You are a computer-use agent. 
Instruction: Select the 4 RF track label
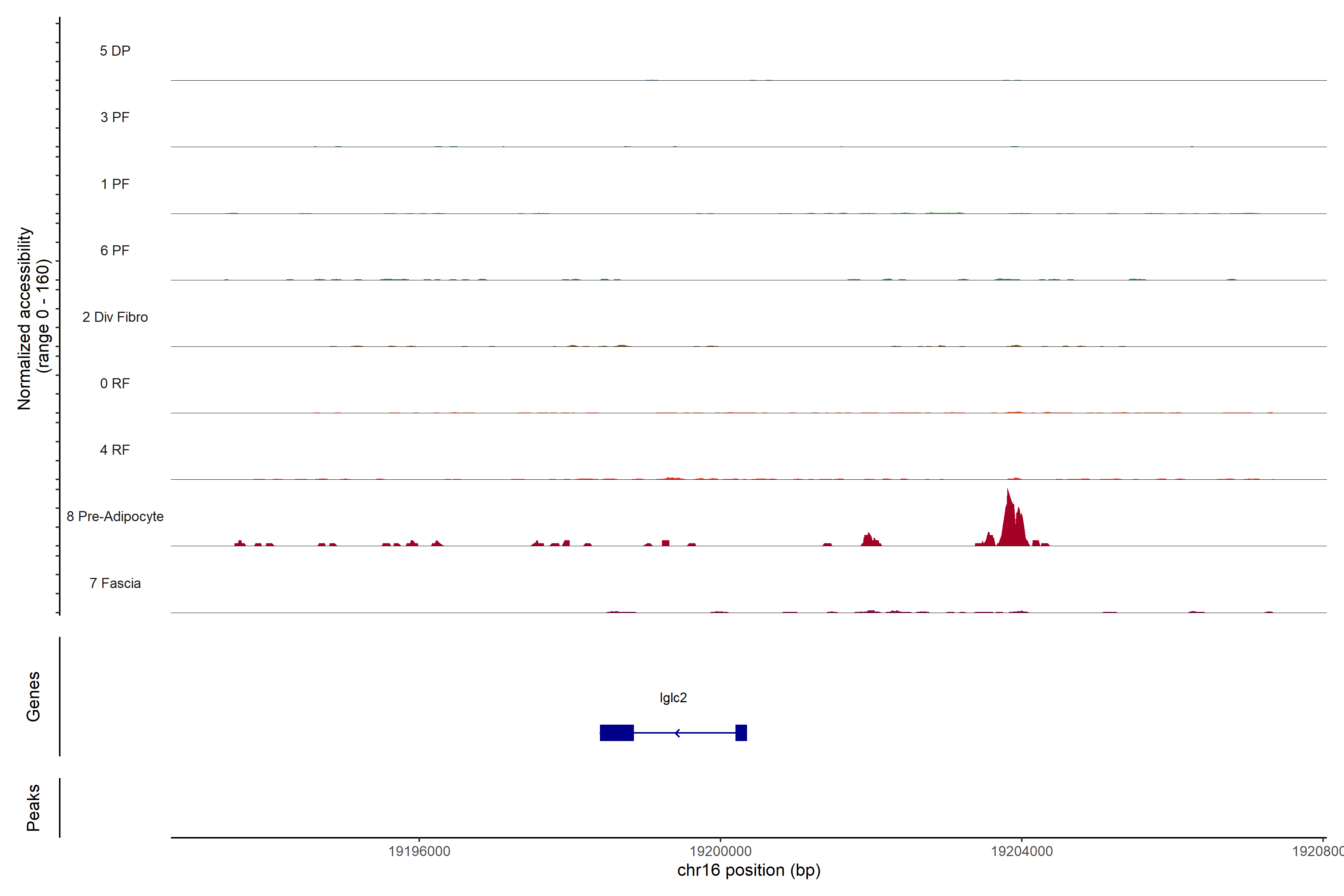point(115,450)
